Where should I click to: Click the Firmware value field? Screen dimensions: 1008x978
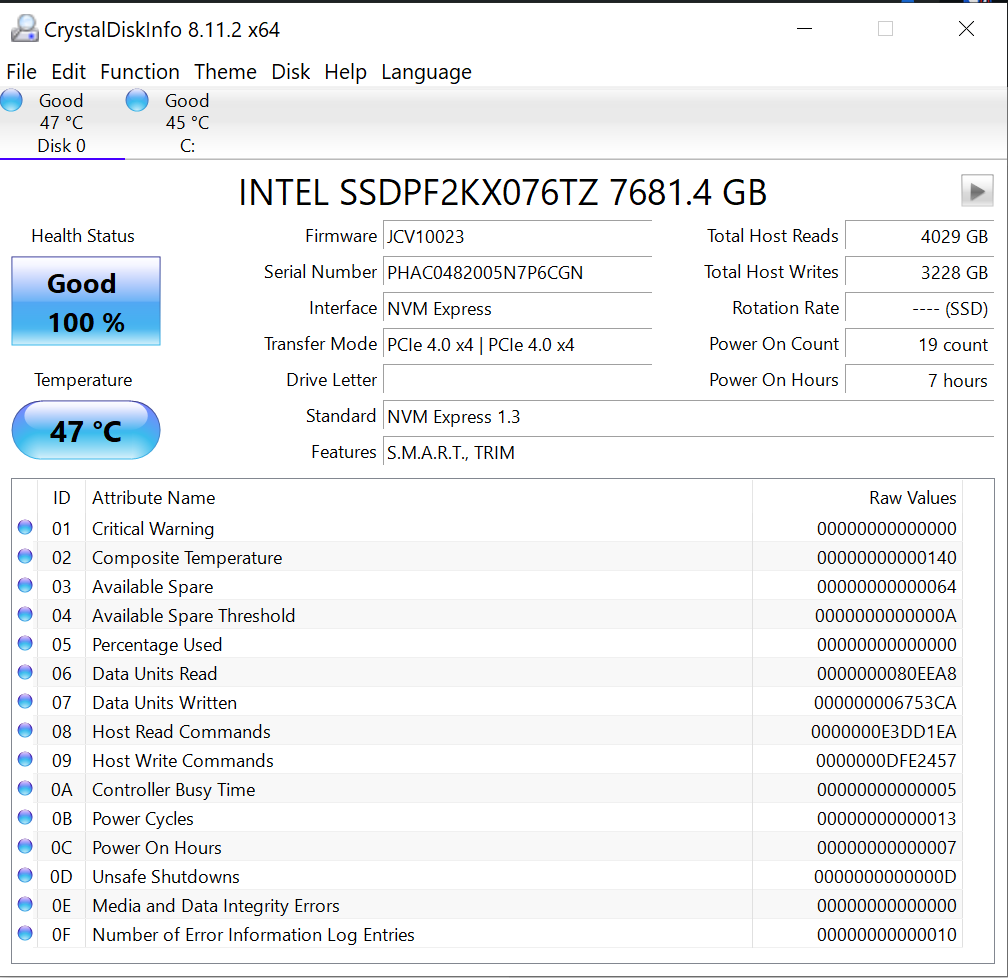[x=517, y=236]
